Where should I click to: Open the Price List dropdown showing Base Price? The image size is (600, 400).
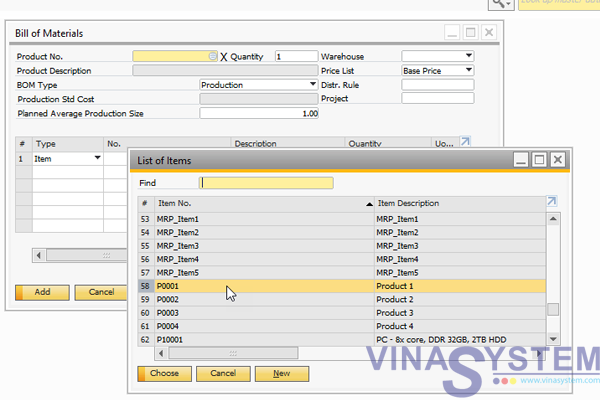(x=469, y=70)
